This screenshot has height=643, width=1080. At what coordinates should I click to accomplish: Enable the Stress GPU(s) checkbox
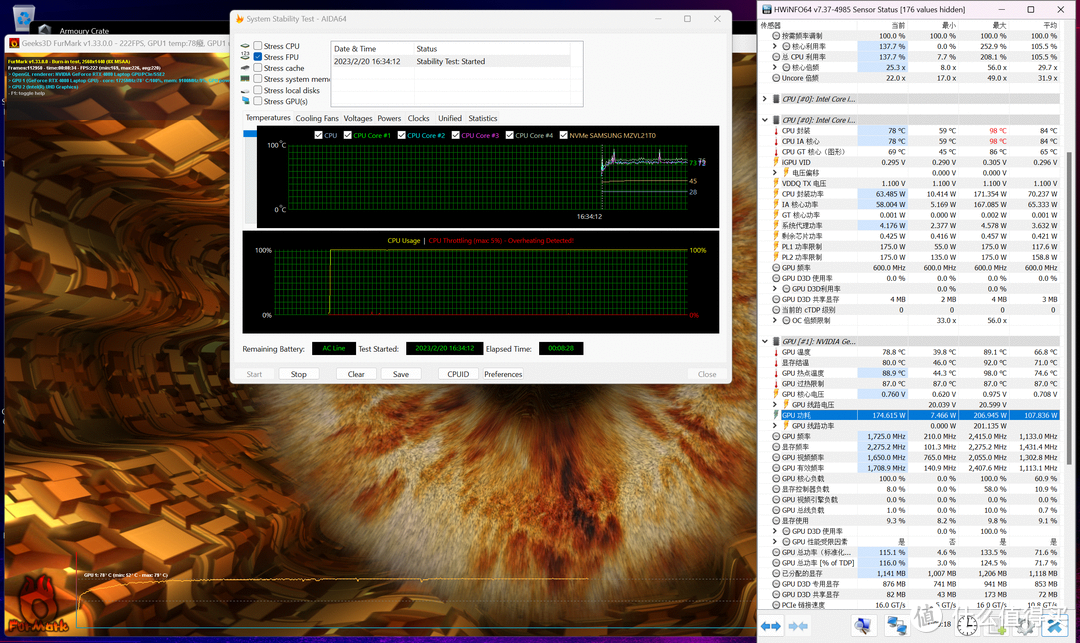(x=258, y=101)
